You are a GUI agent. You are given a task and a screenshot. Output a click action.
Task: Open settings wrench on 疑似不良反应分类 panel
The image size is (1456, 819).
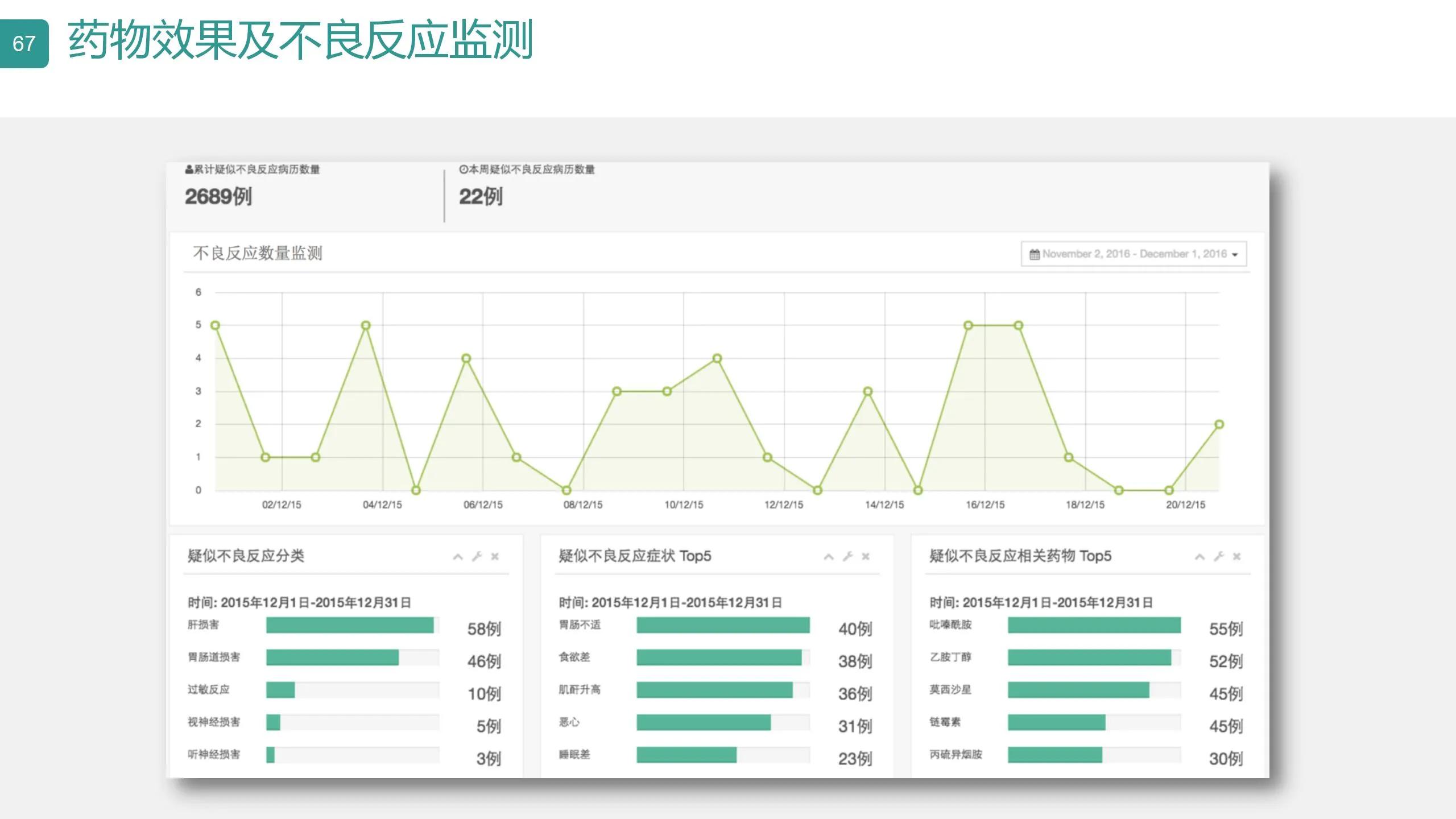click(478, 556)
